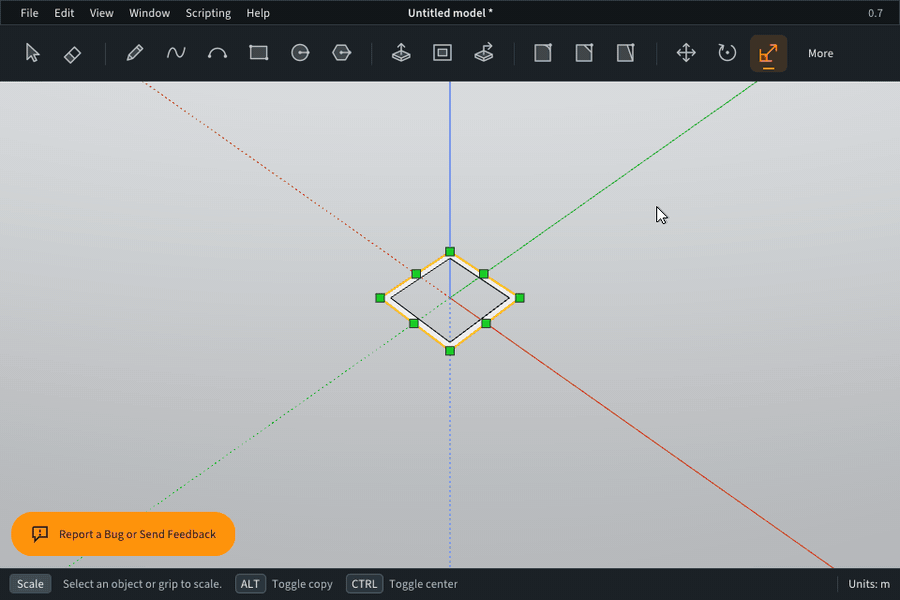Activate the Push/Pull tool
Screen dimensions: 900x600
(x=401, y=53)
